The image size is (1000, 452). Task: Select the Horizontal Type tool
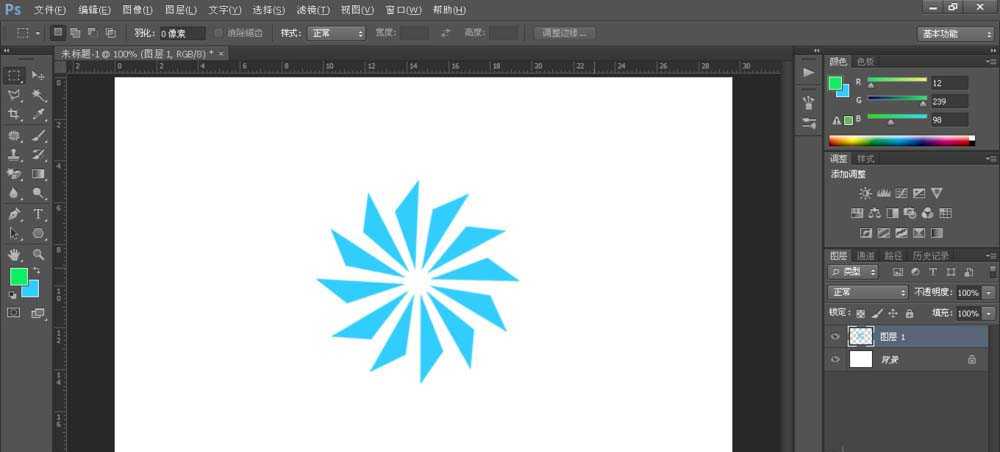point(38,214)
